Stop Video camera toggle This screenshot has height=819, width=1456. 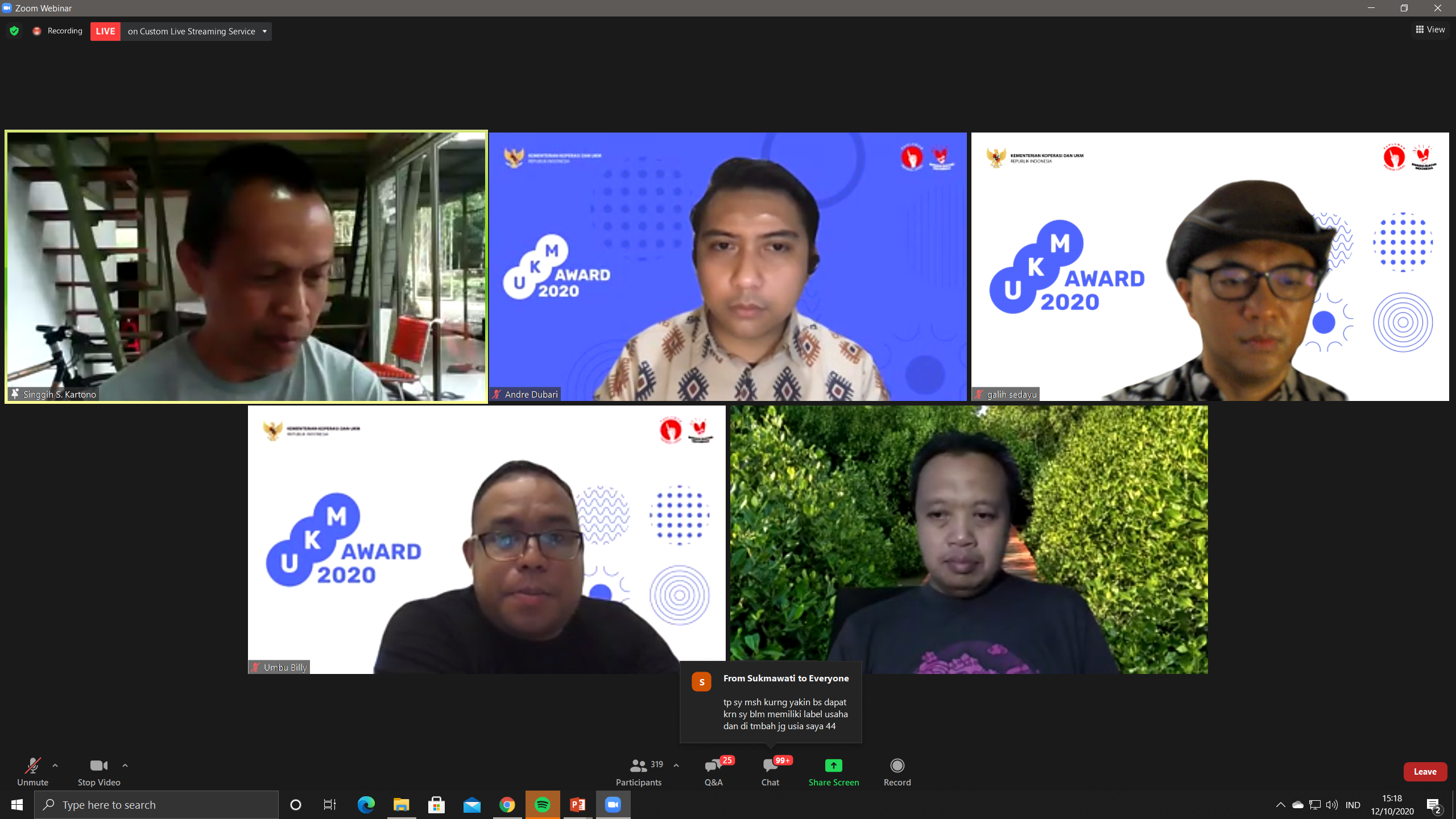pos(99,771)
